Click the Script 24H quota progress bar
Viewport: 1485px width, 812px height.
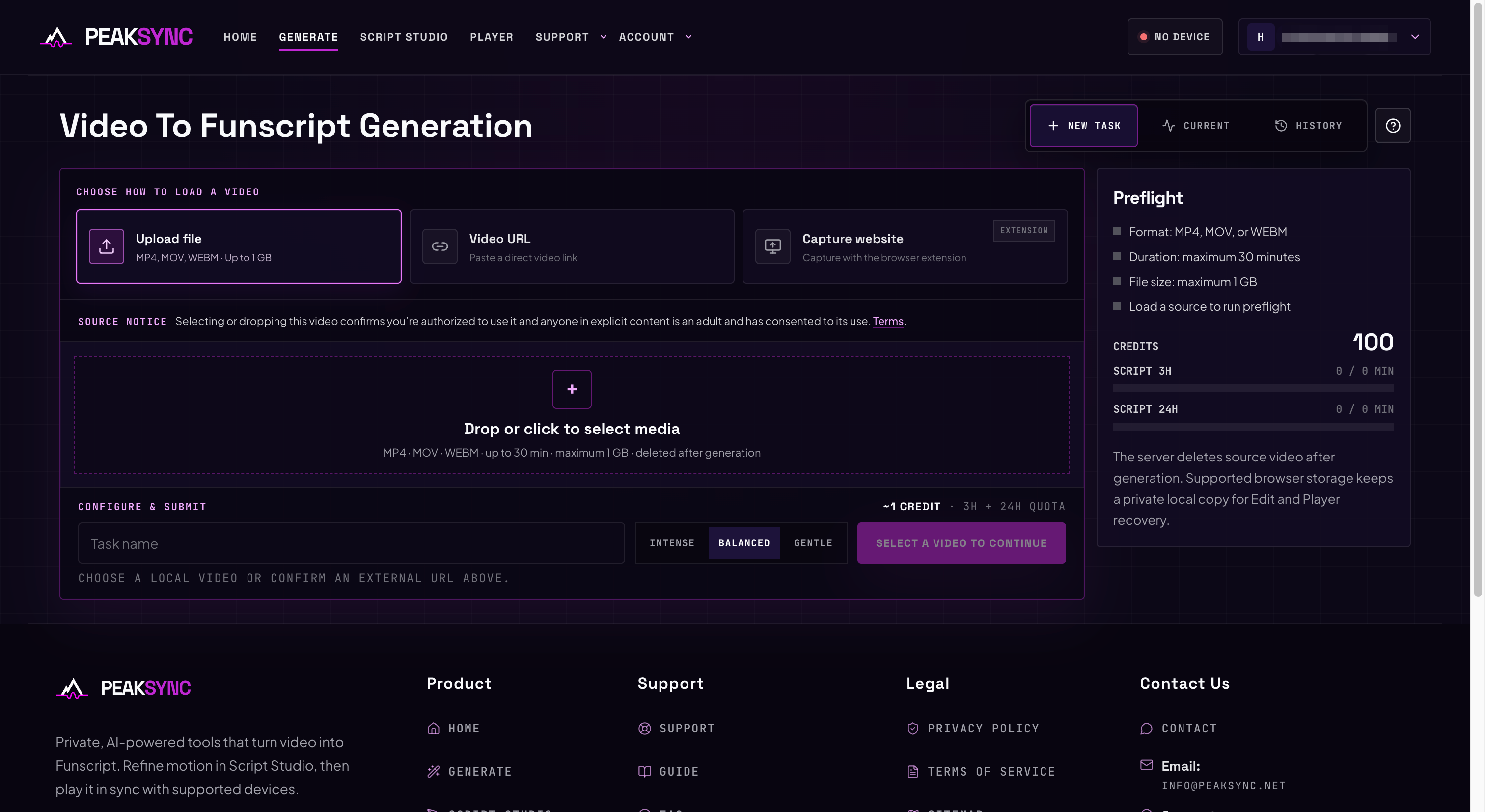click(x=1253, y=427)
